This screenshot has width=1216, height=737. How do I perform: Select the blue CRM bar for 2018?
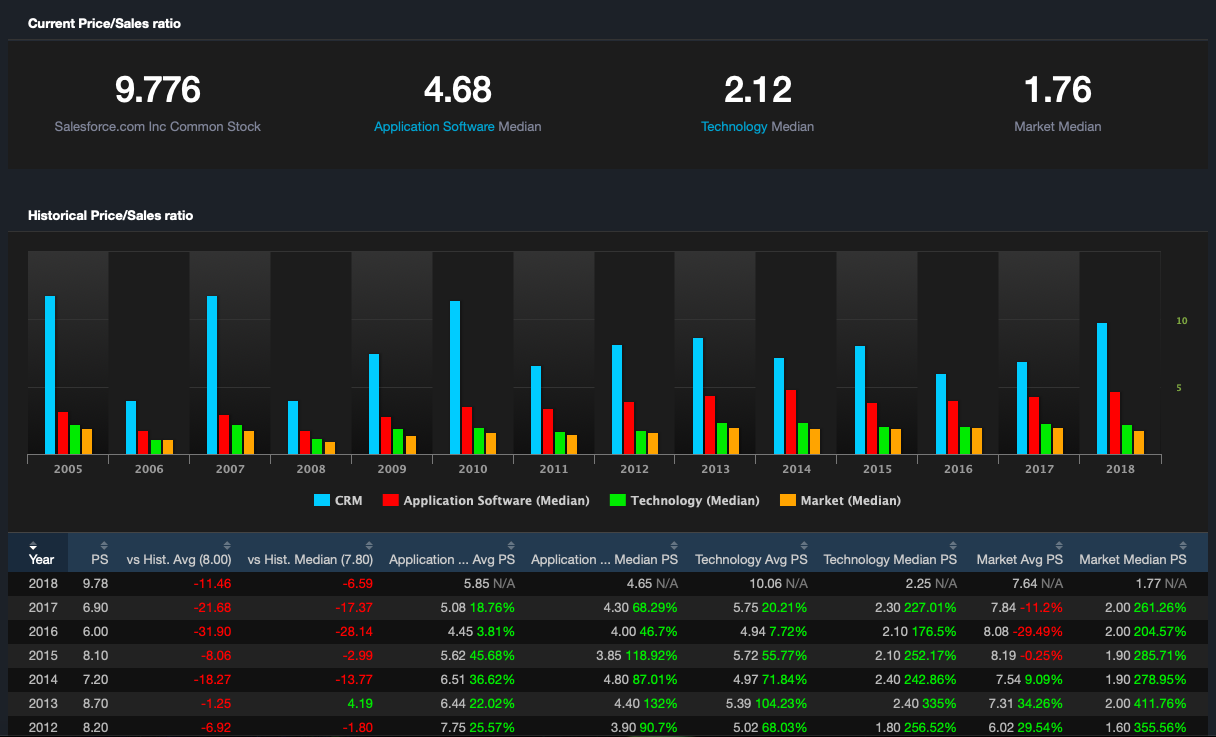pos(1102,389)
